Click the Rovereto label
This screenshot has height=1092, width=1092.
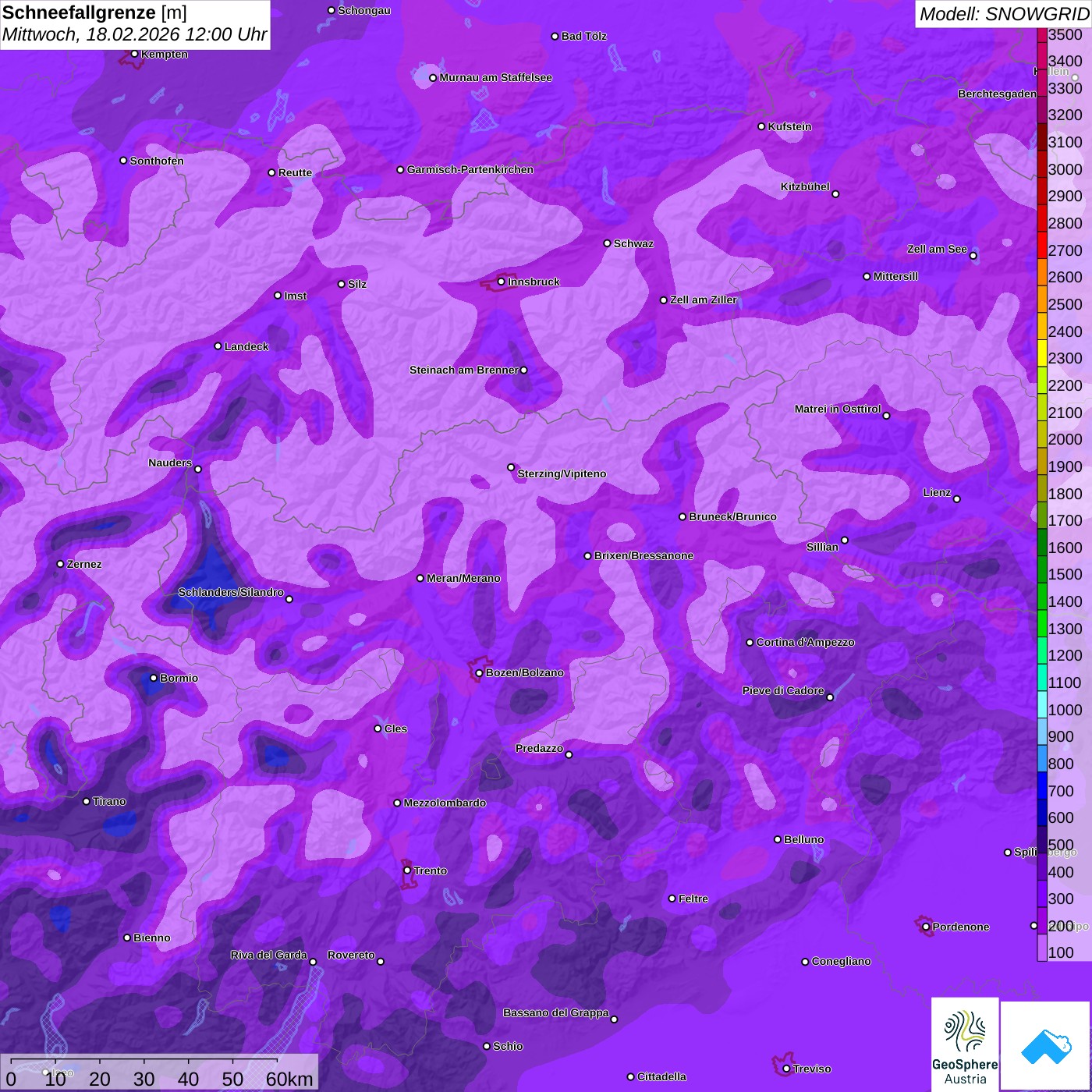pyautogui.click(x=351, y=955)
